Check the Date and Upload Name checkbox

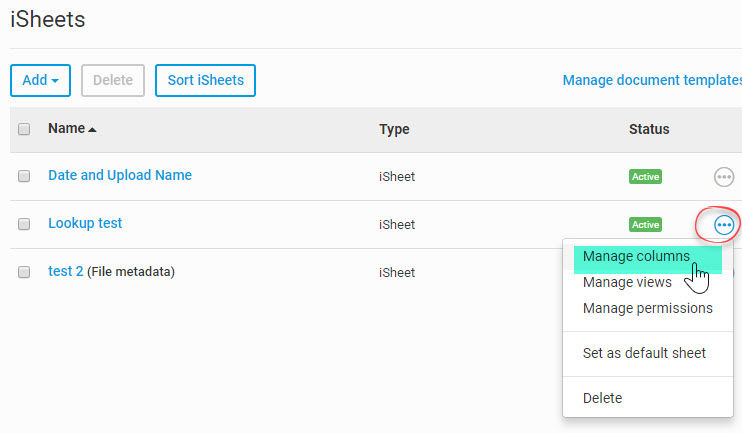[24, 176]
